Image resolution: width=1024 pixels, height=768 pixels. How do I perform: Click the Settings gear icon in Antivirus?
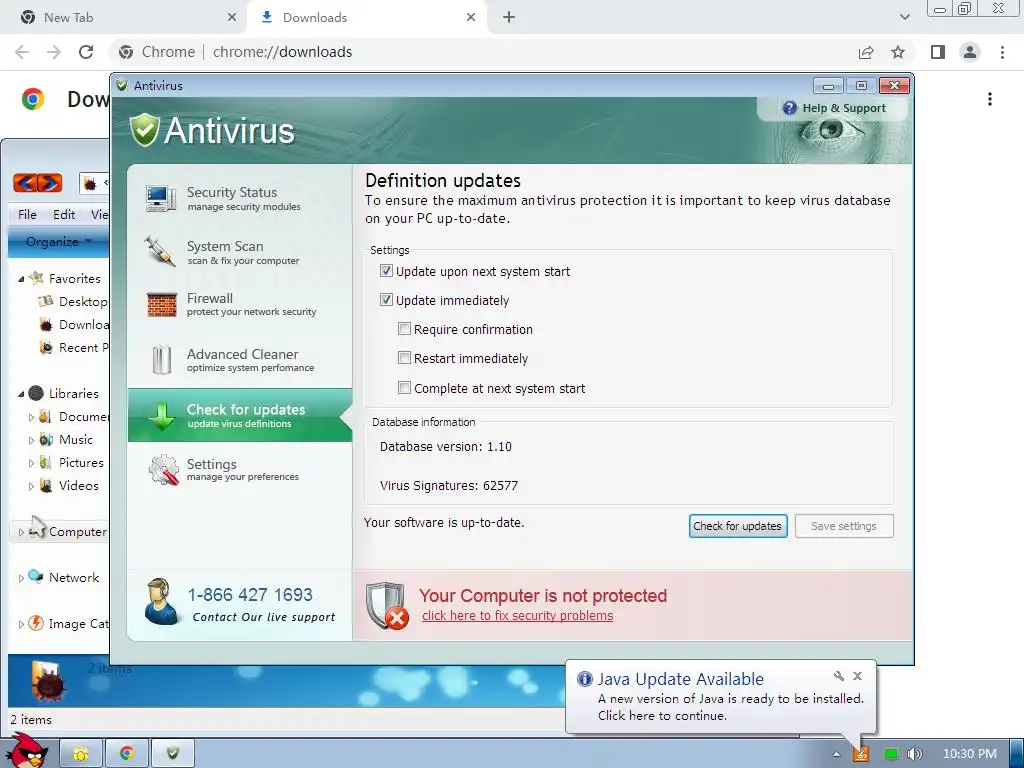pyautogui.click(x=163, y=470)
